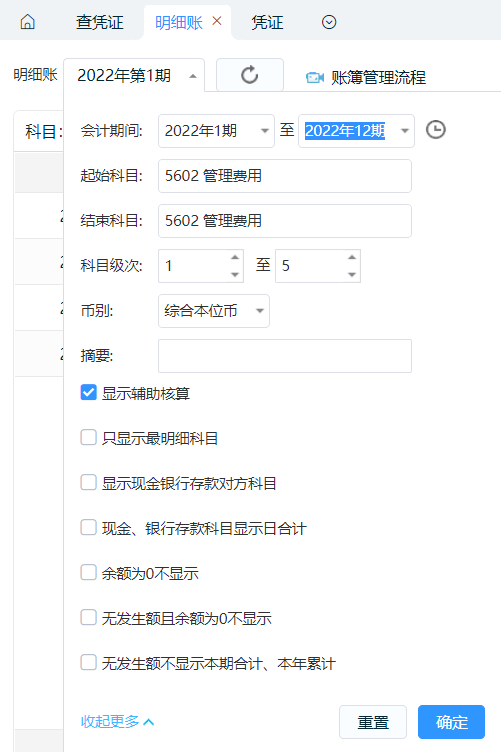Close the 明细账 tab
The image size is (501, 752).
click(217, 21)
